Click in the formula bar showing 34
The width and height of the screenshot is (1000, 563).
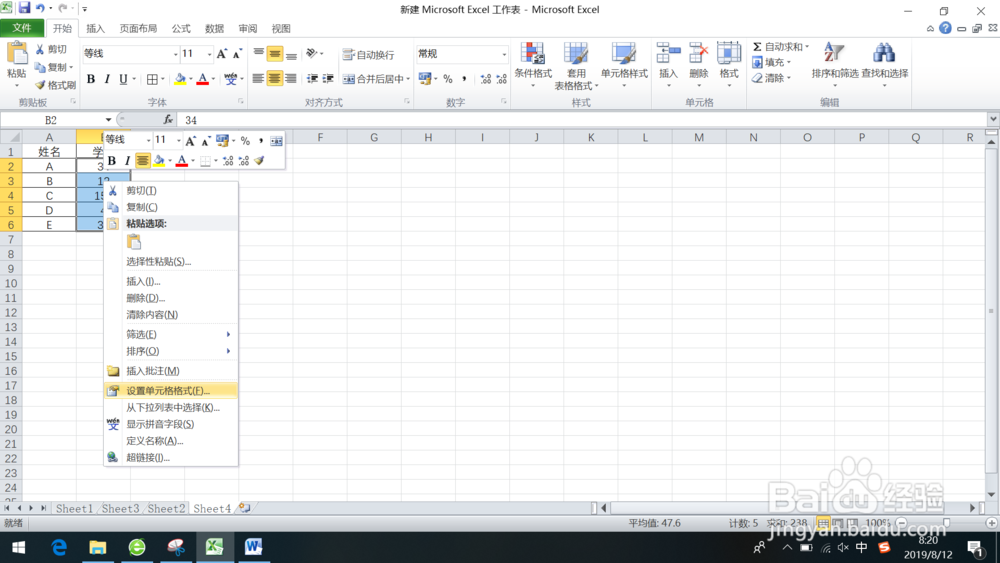pos(584,120)
